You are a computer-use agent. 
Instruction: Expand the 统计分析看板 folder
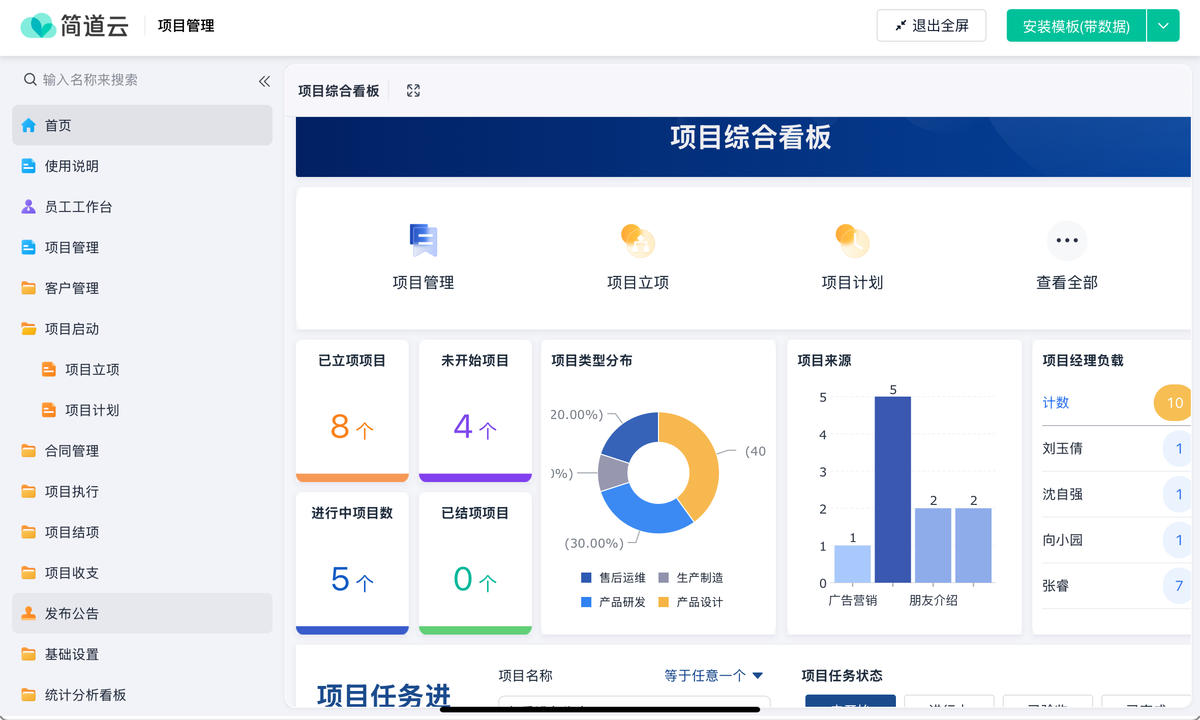142,695
